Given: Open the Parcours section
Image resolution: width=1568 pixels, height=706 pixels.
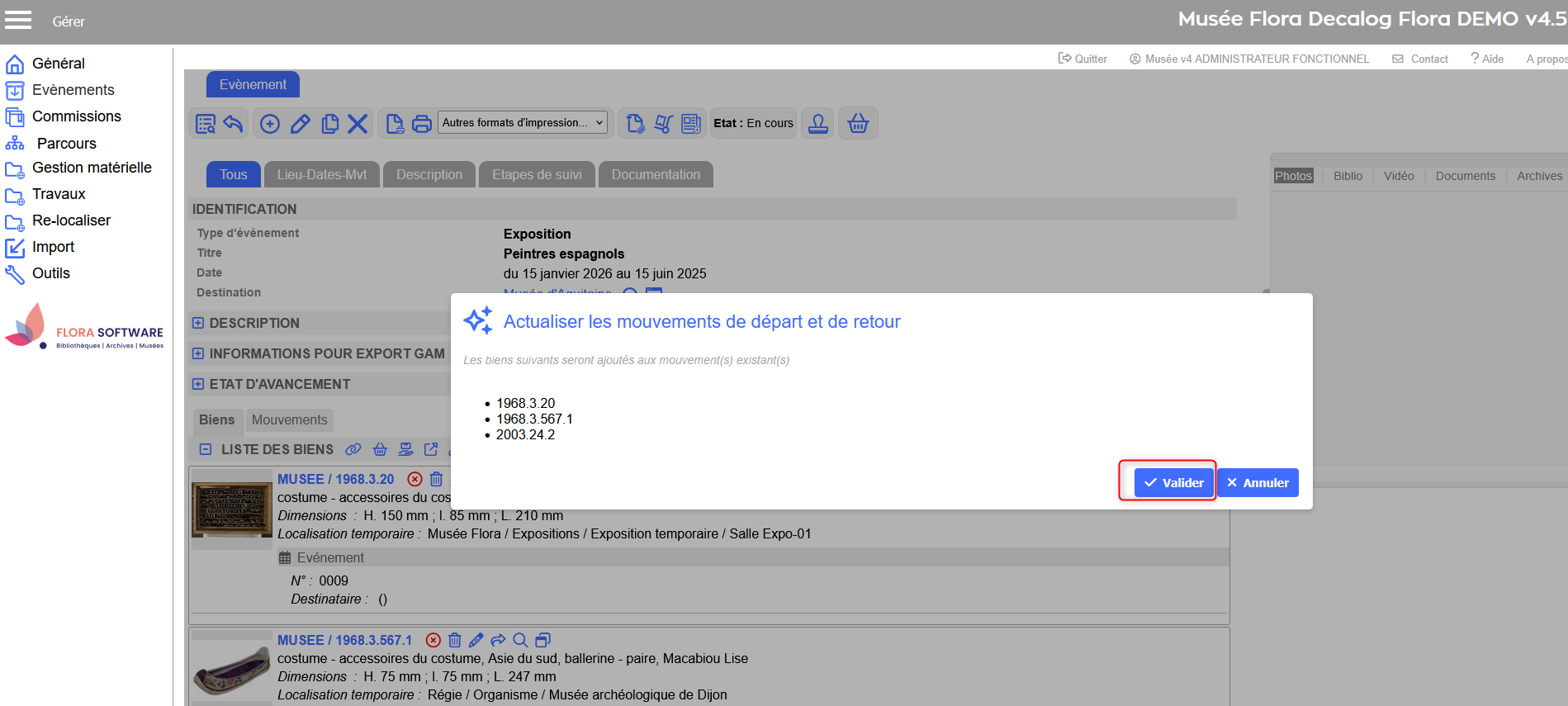Looking at the screenshot, I should point(51,144).
